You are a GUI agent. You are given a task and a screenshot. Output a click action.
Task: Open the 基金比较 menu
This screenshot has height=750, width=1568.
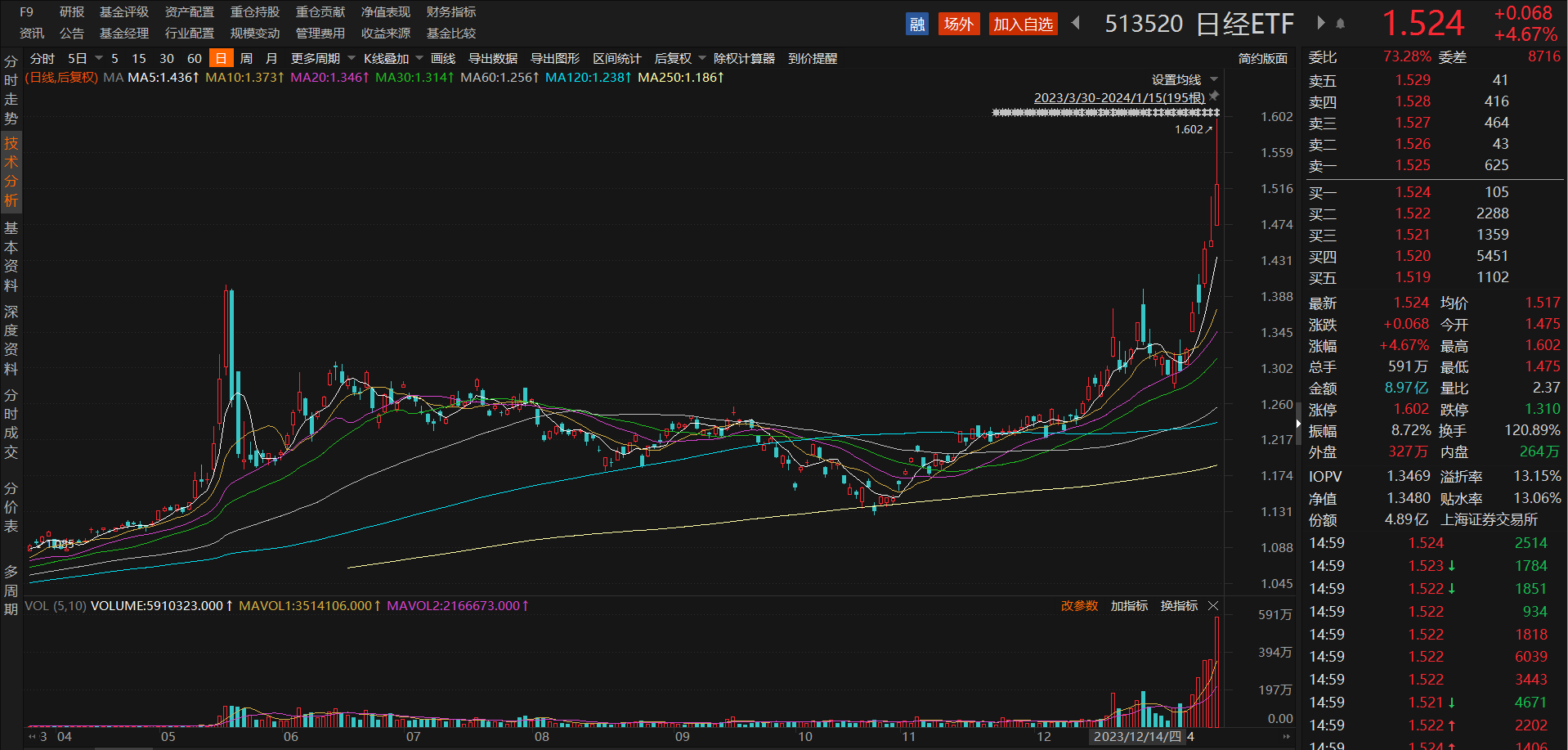(451, 34)
